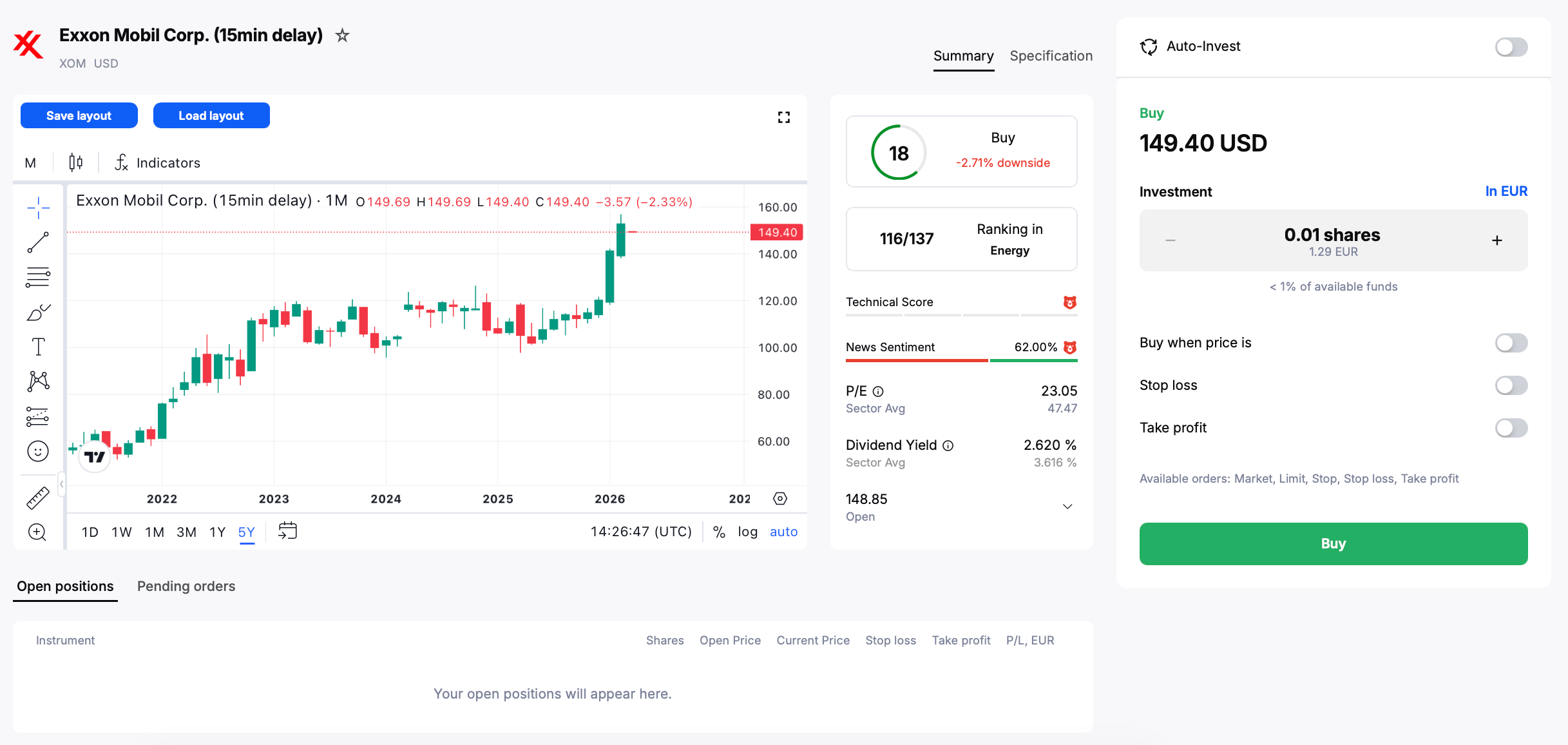Select the crosshair cursor tool
The height and width of the screenshot is (745, 1568).
coord(38,208)
